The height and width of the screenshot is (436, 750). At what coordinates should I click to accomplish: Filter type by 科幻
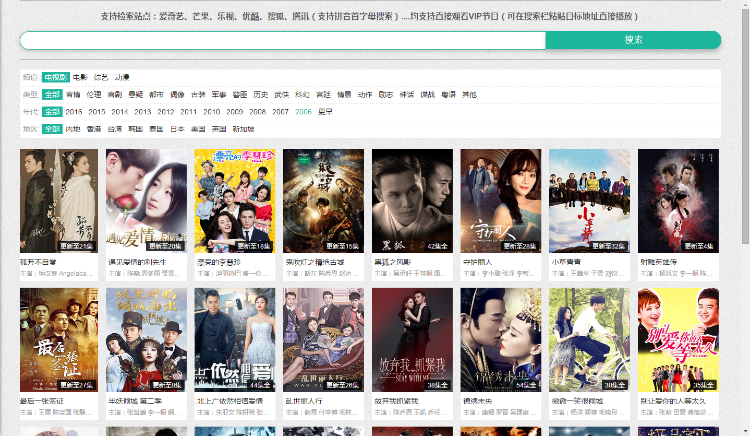point(302,95)
